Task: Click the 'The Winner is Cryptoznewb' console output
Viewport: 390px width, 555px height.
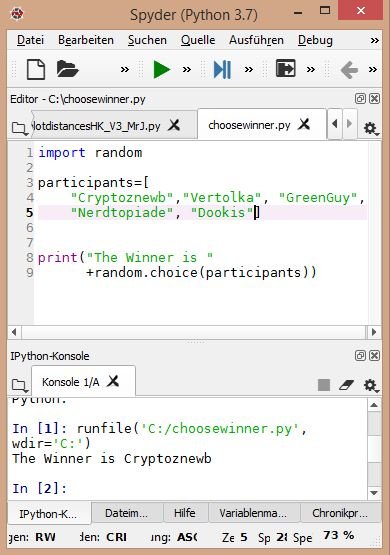Action: (112, 458)
